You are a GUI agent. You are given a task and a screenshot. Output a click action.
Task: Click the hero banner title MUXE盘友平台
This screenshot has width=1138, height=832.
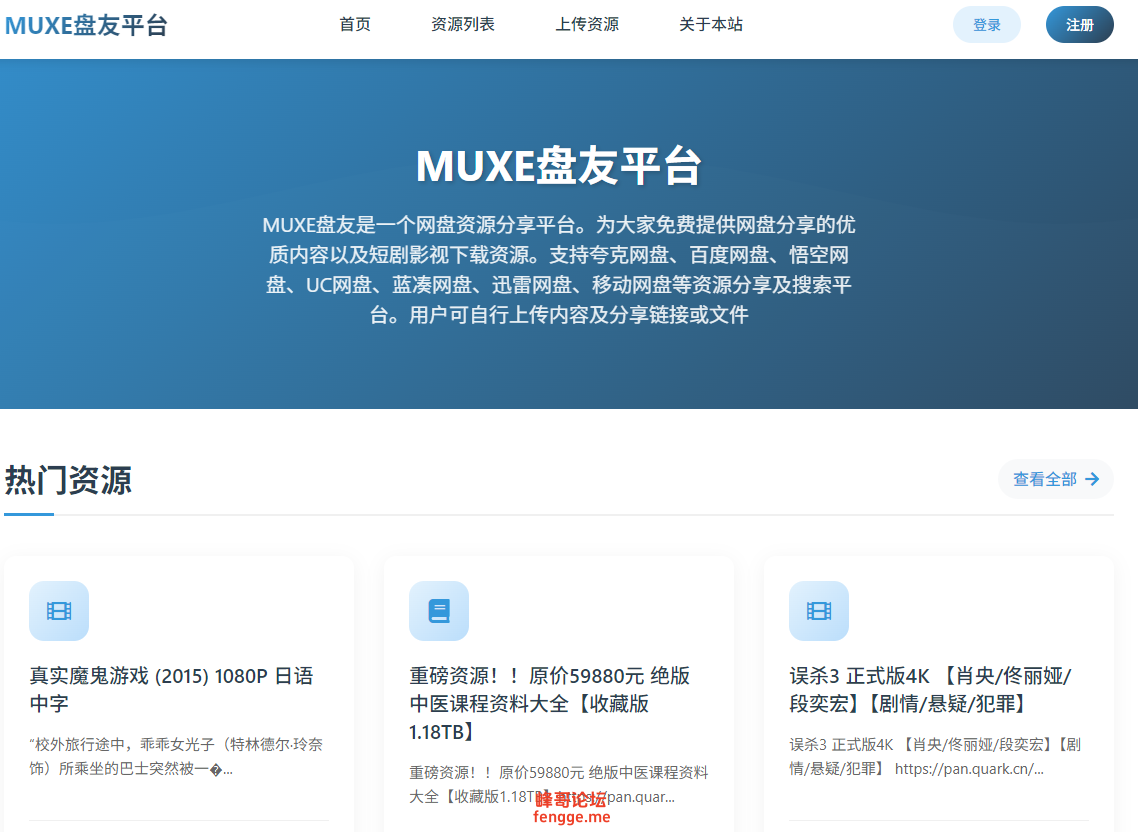(559, 166)
